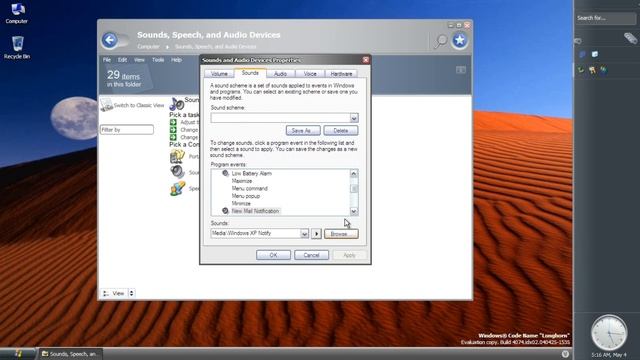Click the Switch to Classic View link
Viewport: 640px width, 360px height.
(139, 105)
